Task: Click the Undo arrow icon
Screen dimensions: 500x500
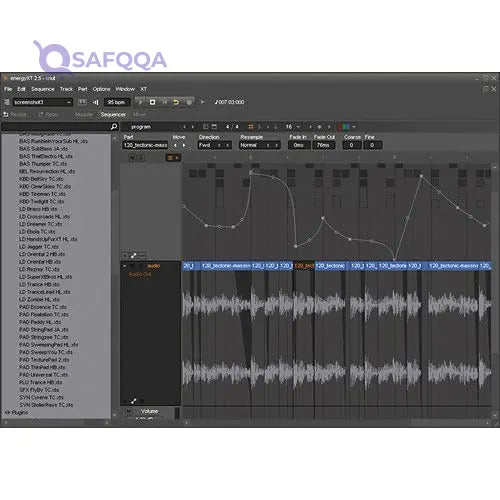Action: tap(6, 114)
